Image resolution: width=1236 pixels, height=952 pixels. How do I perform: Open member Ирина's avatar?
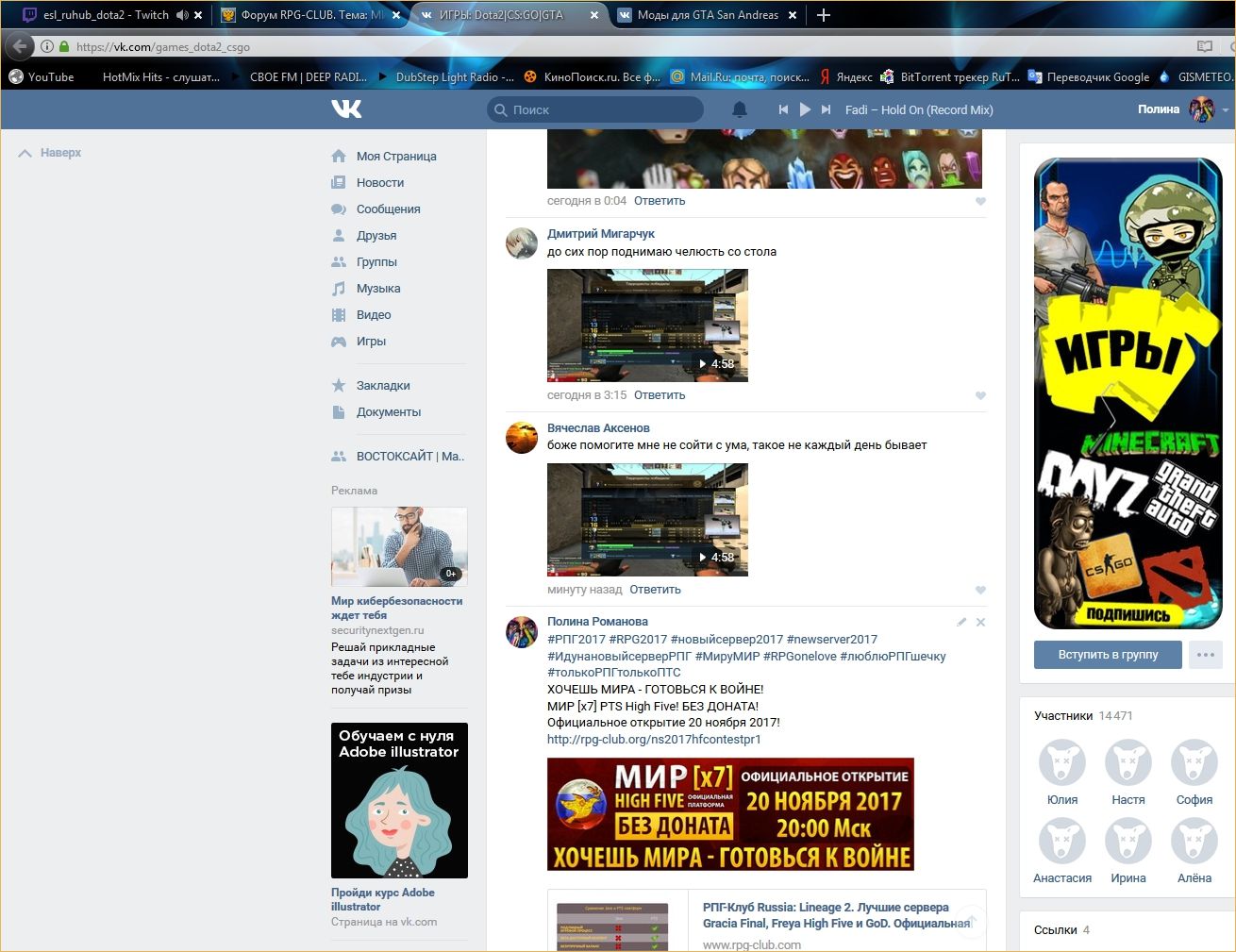(x=1128, y=842)
